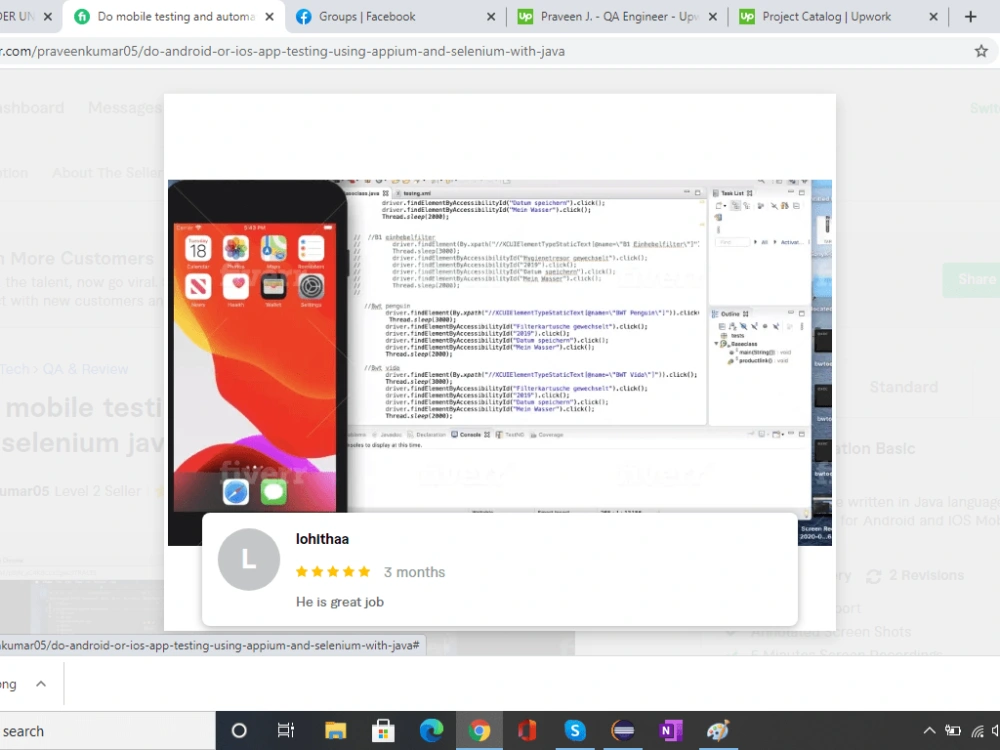
Task: Click the address bar URL
Action: 283,51
